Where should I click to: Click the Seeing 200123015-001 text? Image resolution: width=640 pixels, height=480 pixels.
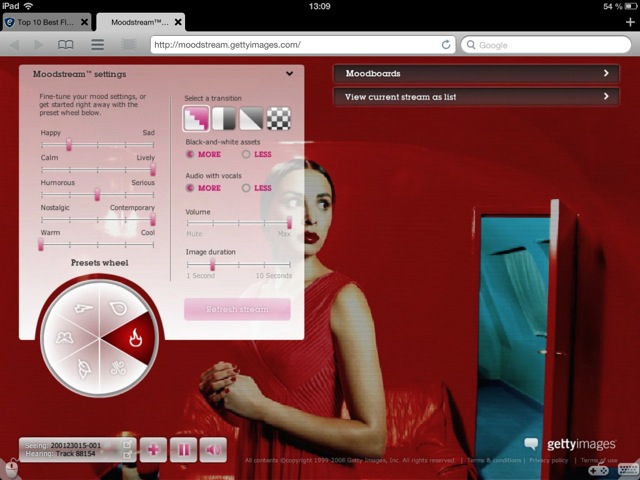[x=63, y=445]
